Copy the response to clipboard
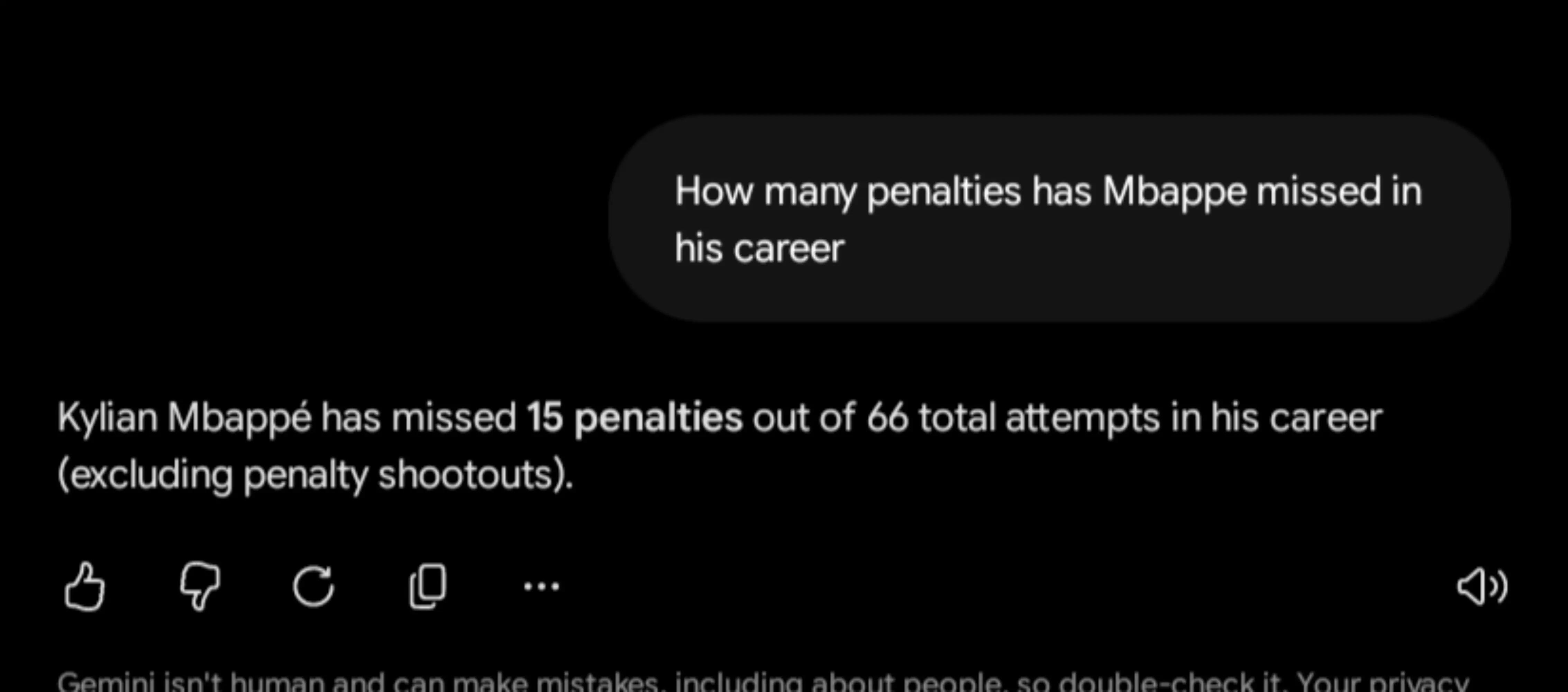 pos(428,586)
